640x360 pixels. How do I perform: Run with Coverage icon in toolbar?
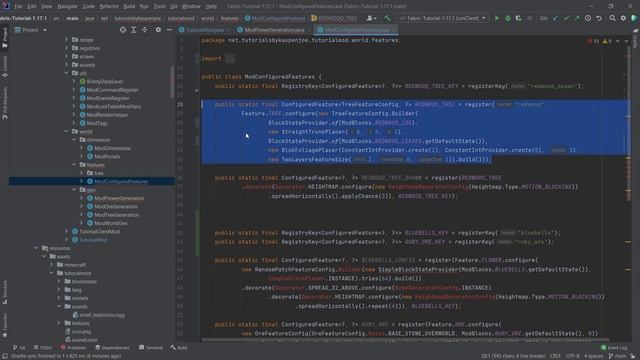(x=518, y=18)
